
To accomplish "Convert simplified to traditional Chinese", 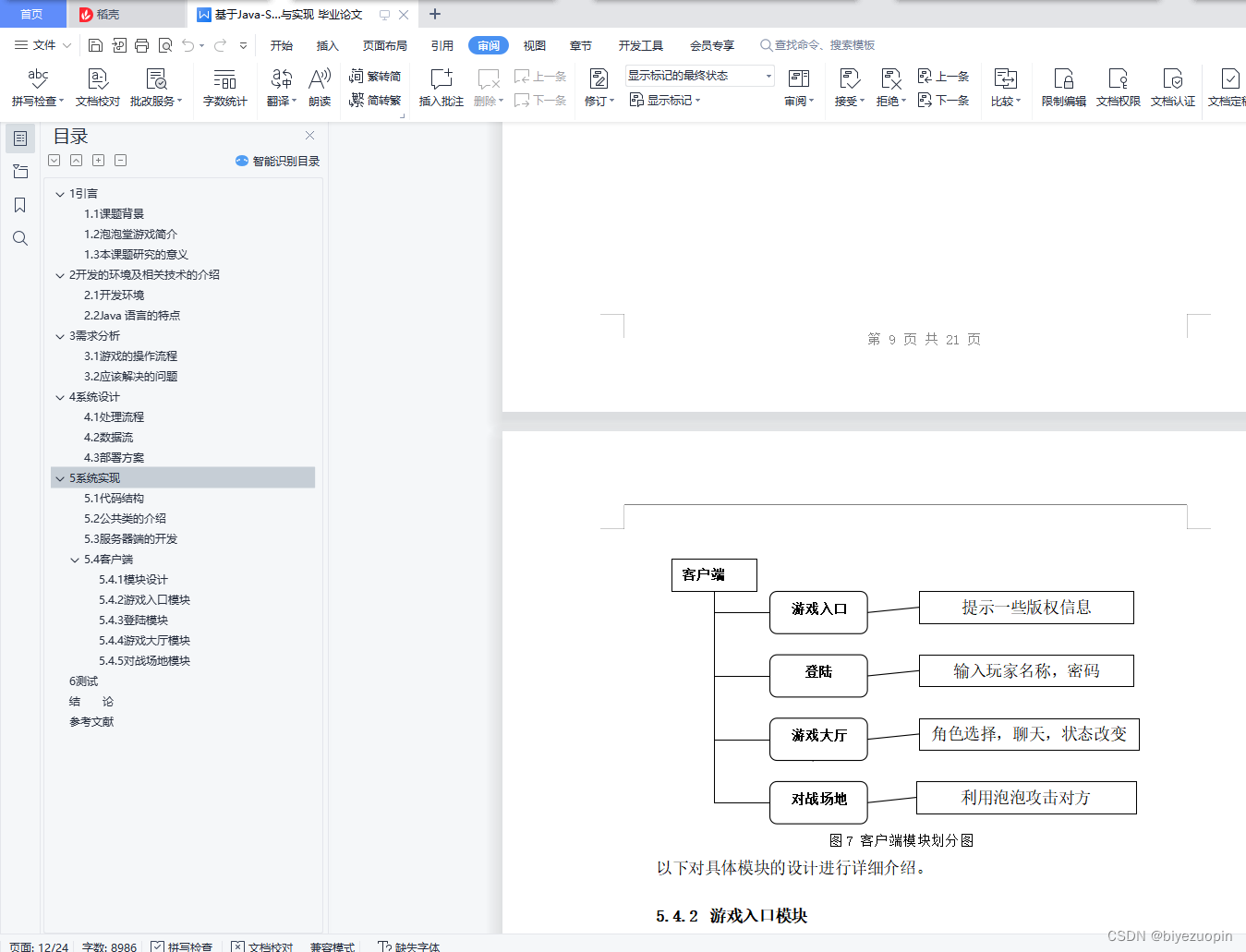I will coord(375,100).
